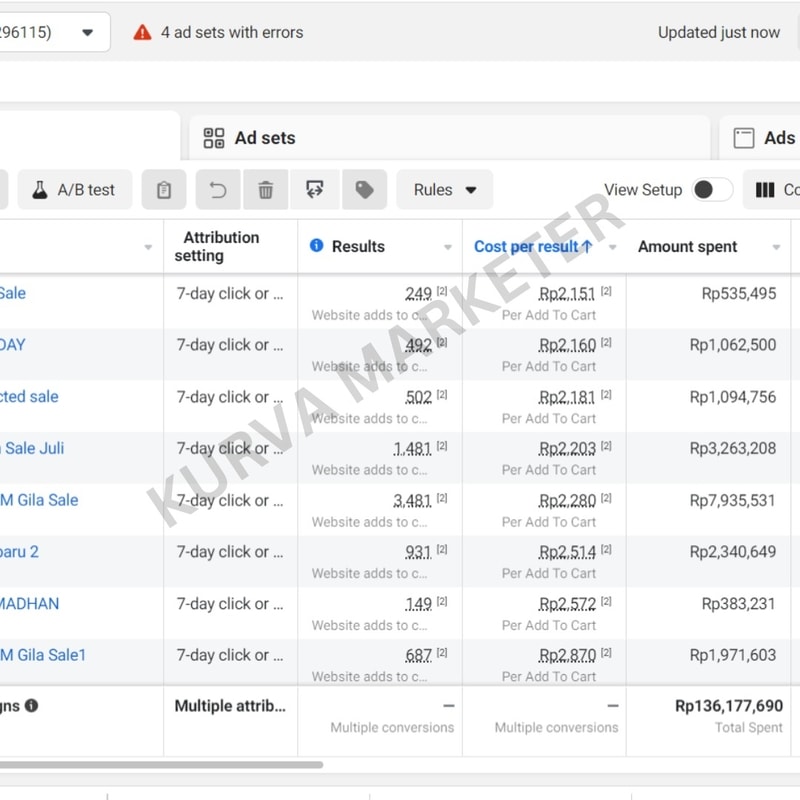The image size is (800, 800).
Task: Toggle the View Setup switch
Action: pyautogui.click(x=712, y=190)
